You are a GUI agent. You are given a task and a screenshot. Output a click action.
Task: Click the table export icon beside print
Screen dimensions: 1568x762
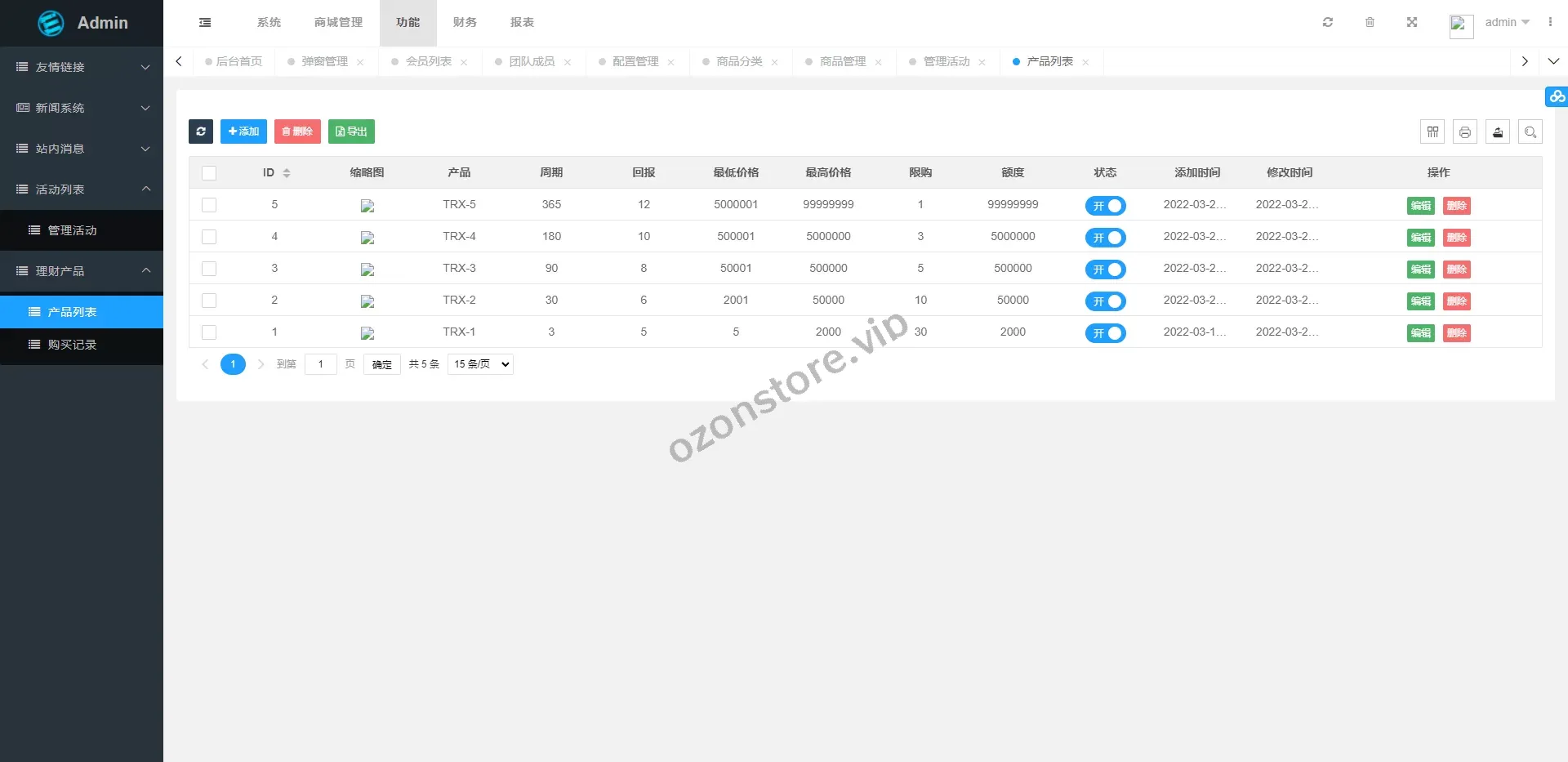[1498, 131]
